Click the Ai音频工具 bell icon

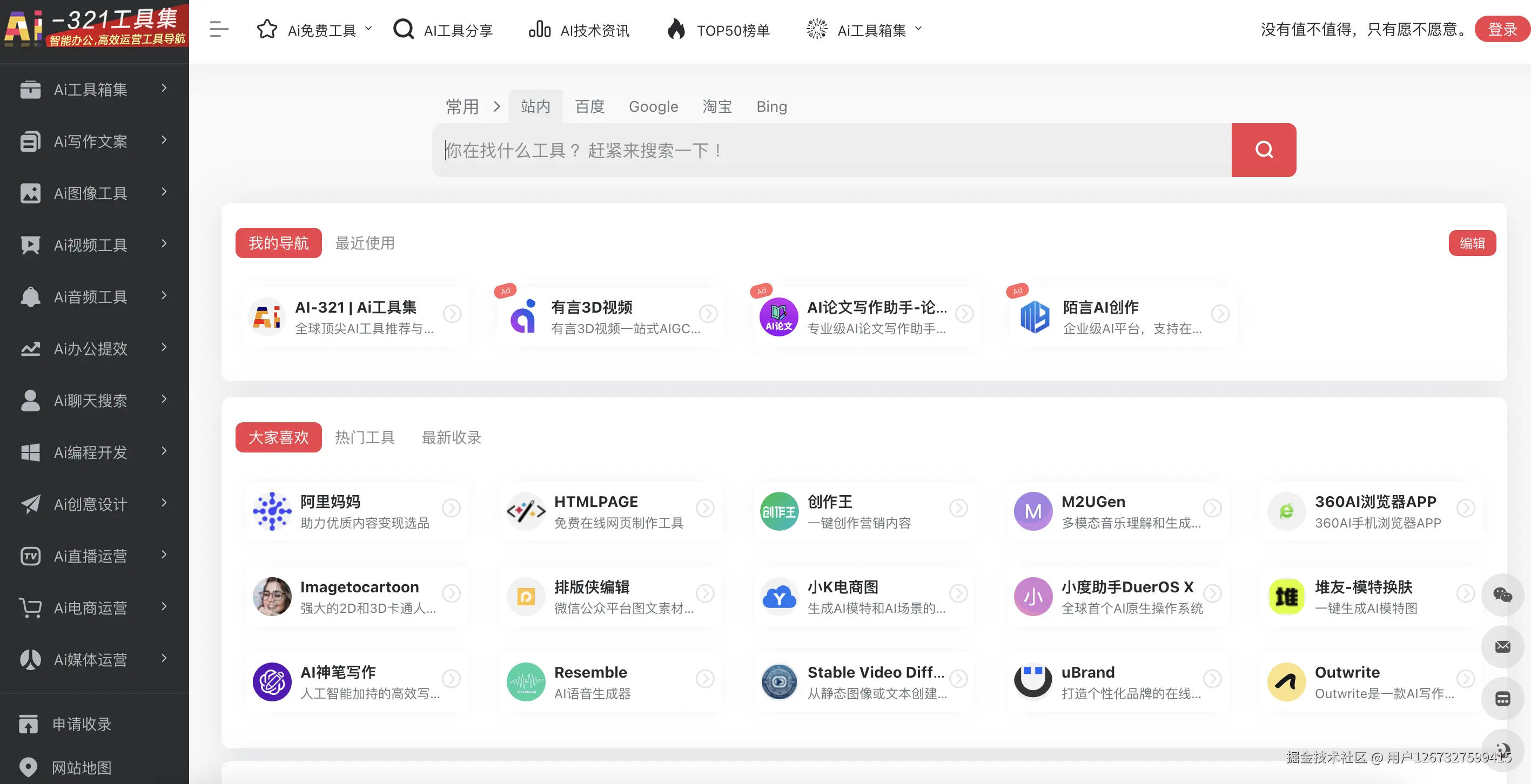coord(30,296)
